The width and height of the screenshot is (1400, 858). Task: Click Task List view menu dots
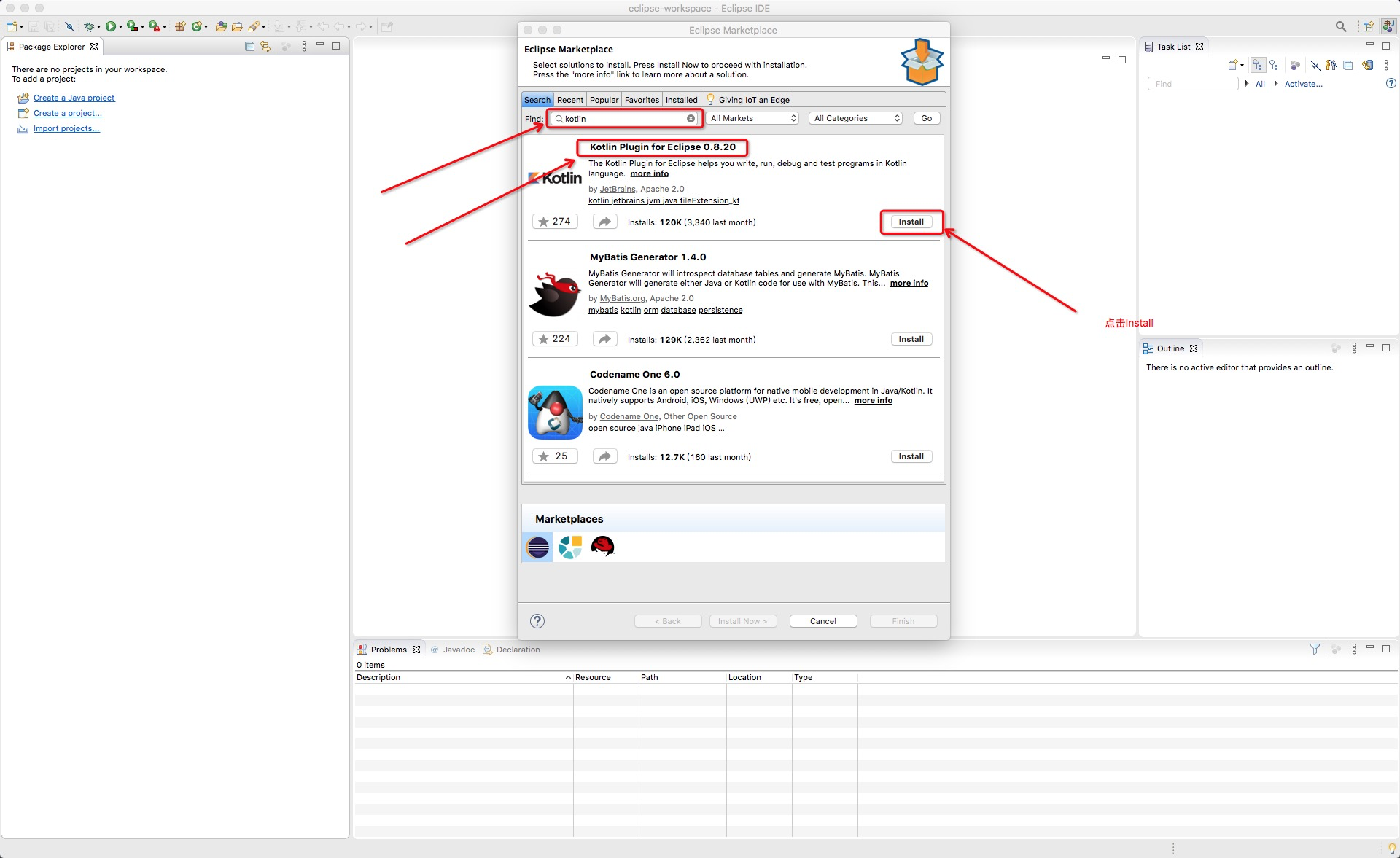point(1386,65)
